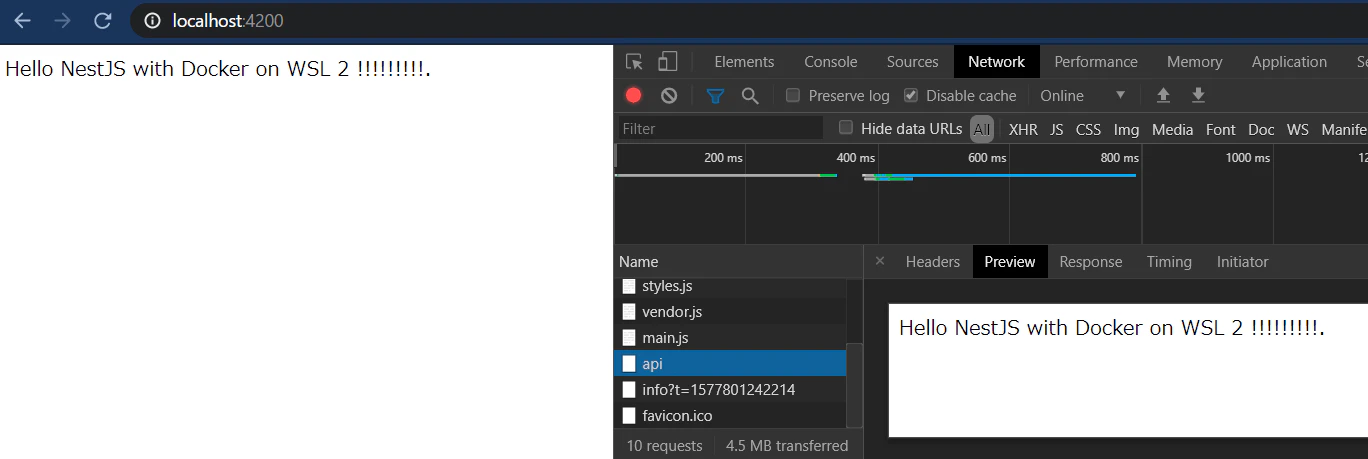Open the Headers details tab

932,262
